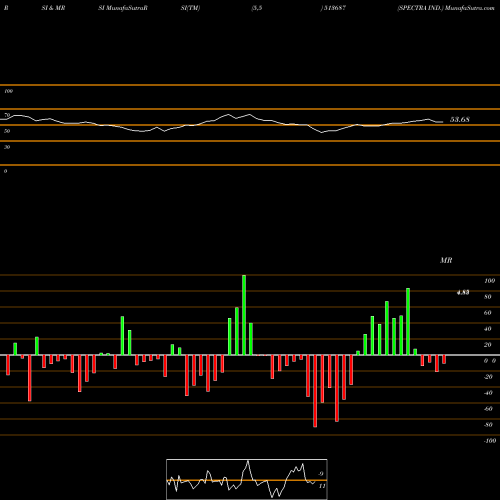Viewport: 500px width, 500px height.
Task: Click the RSI value 53.68 label
Action: 460,119
